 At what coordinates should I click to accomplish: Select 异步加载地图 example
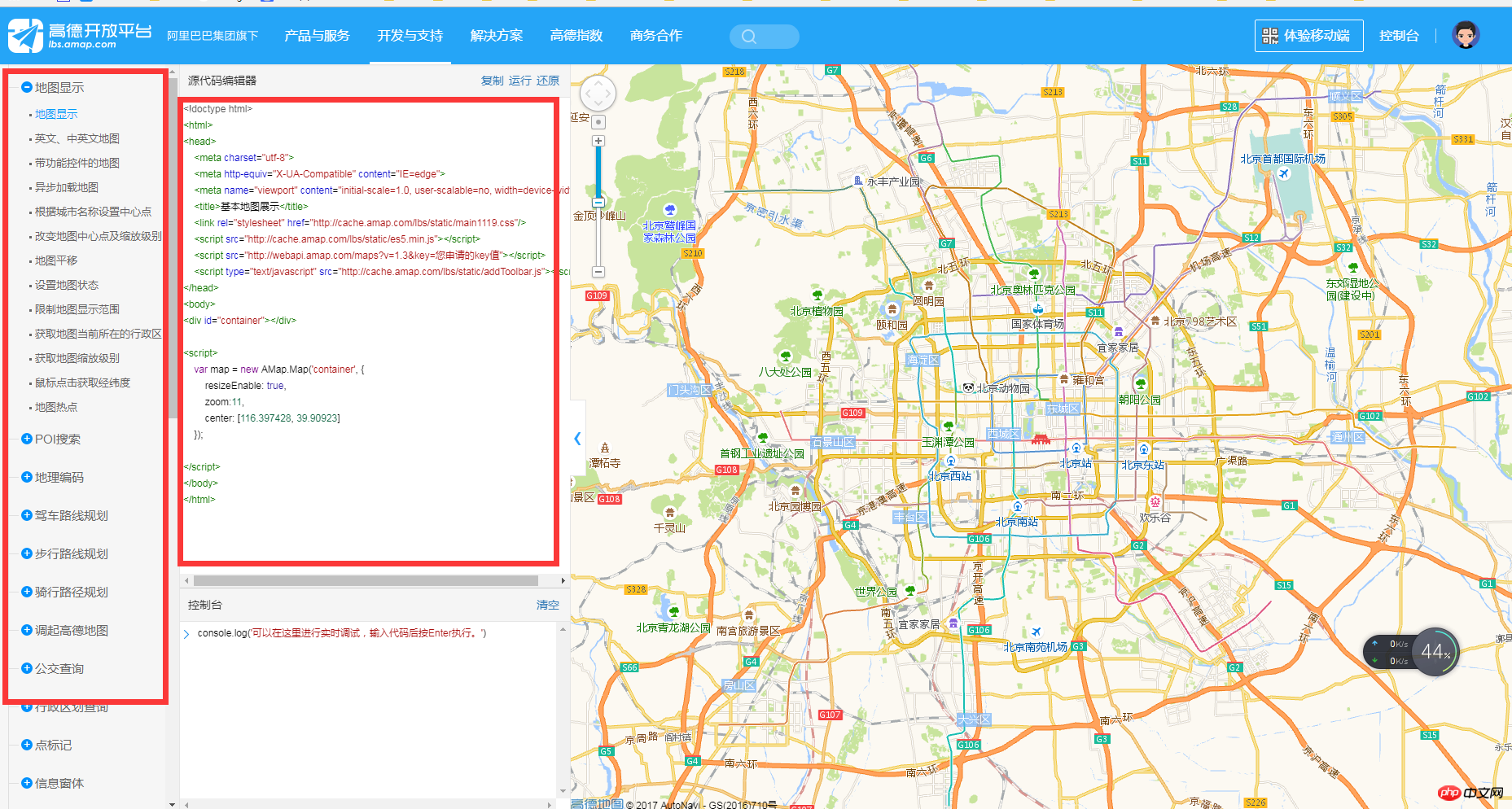66,187
